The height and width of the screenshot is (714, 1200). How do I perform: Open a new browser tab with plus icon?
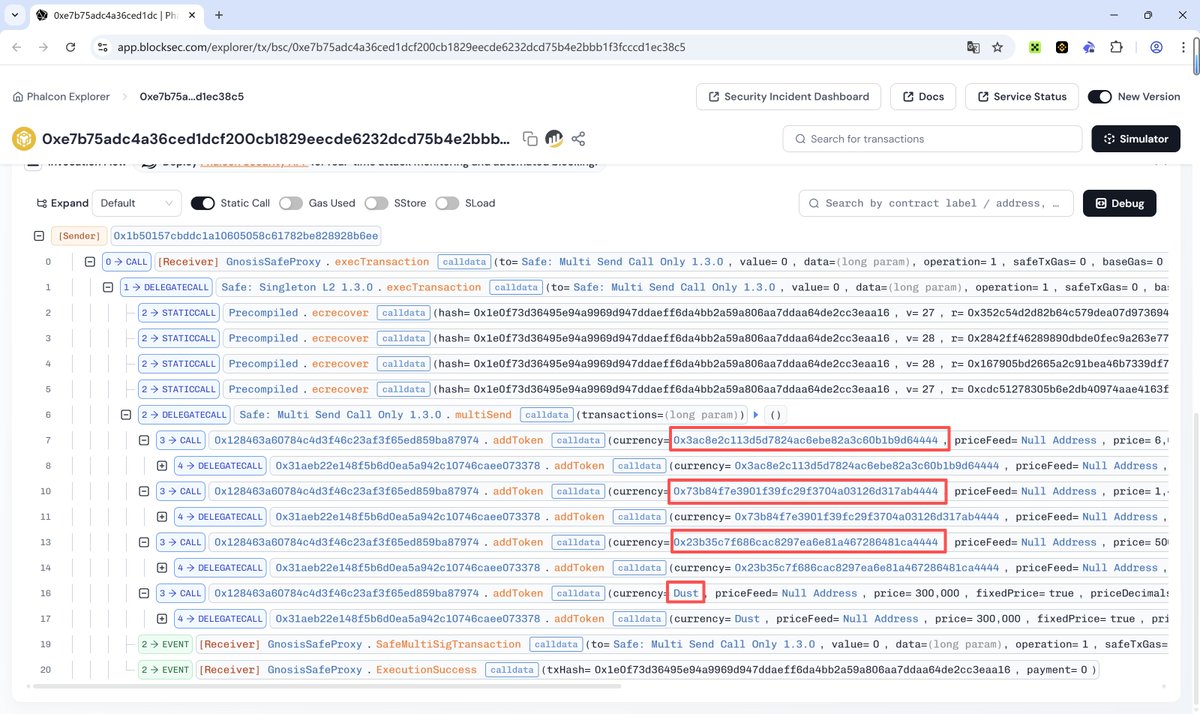point(219,15)
